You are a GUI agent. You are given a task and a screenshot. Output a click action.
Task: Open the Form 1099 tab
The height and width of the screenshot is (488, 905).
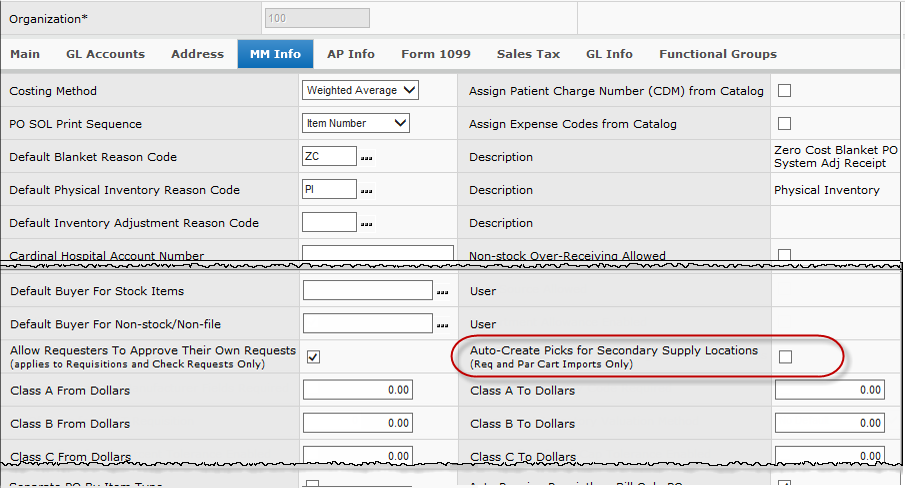coord(435,54)
